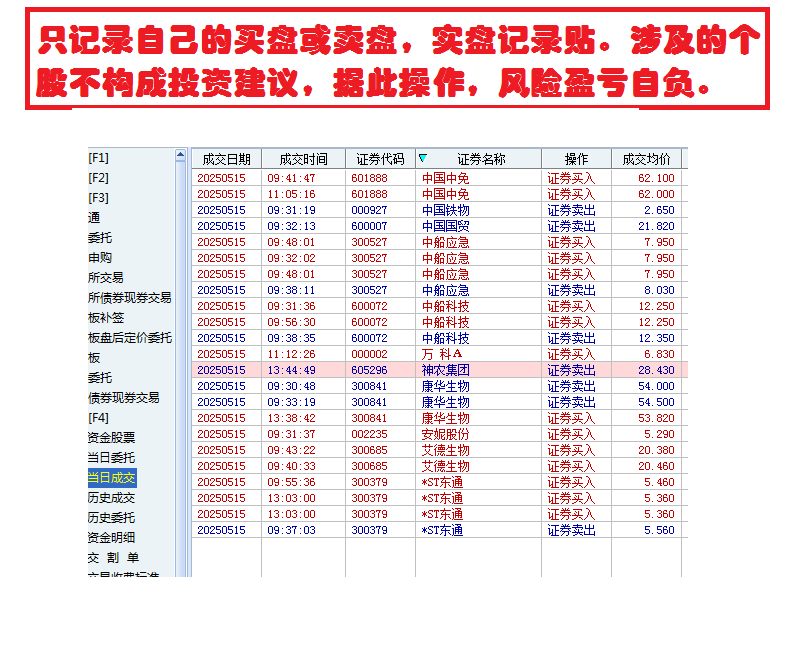Sort by 成交均价 column header
797x651 pixels.
647,159
